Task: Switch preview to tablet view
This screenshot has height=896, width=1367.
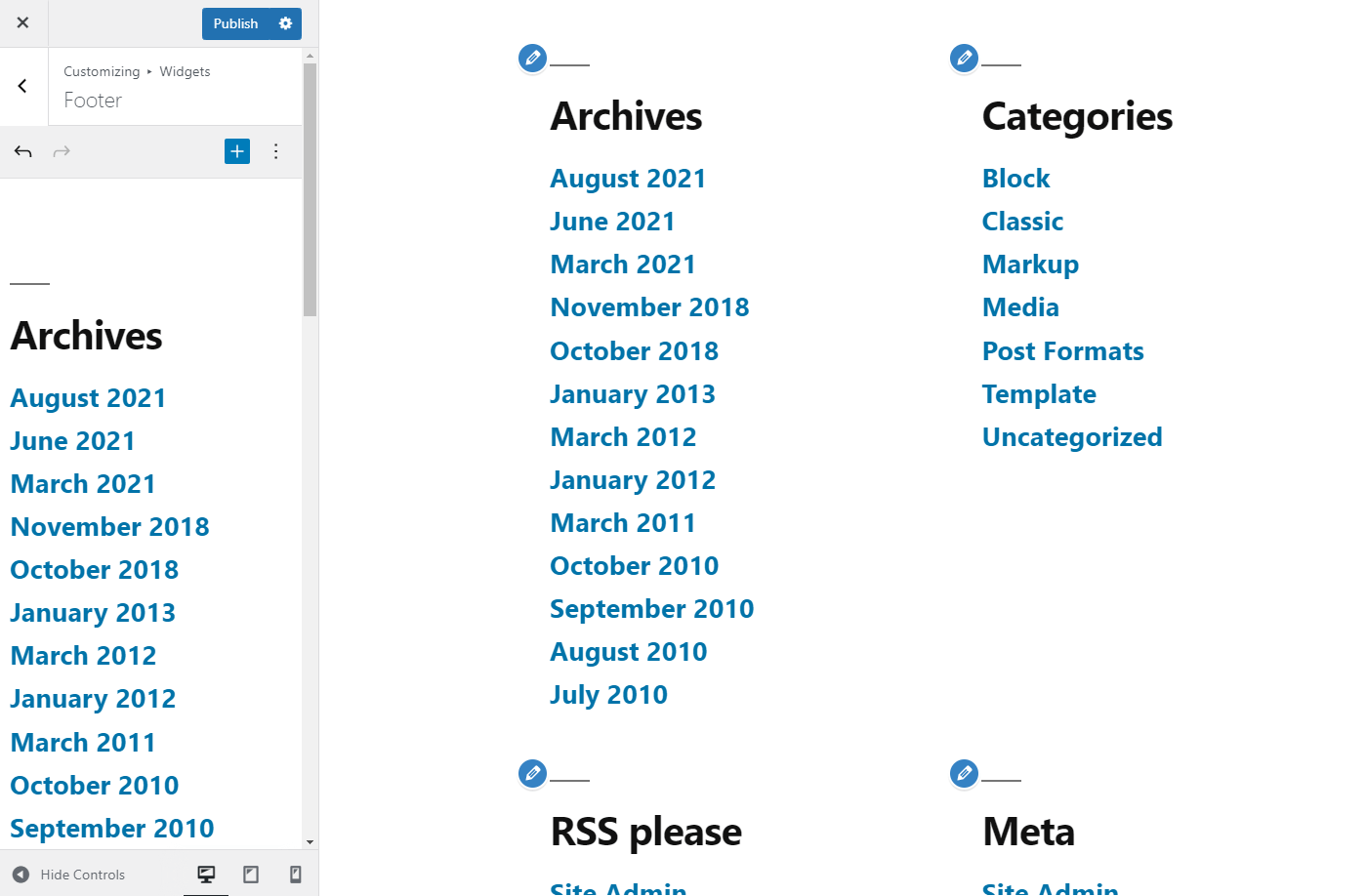Action: (x=250, y=874)
